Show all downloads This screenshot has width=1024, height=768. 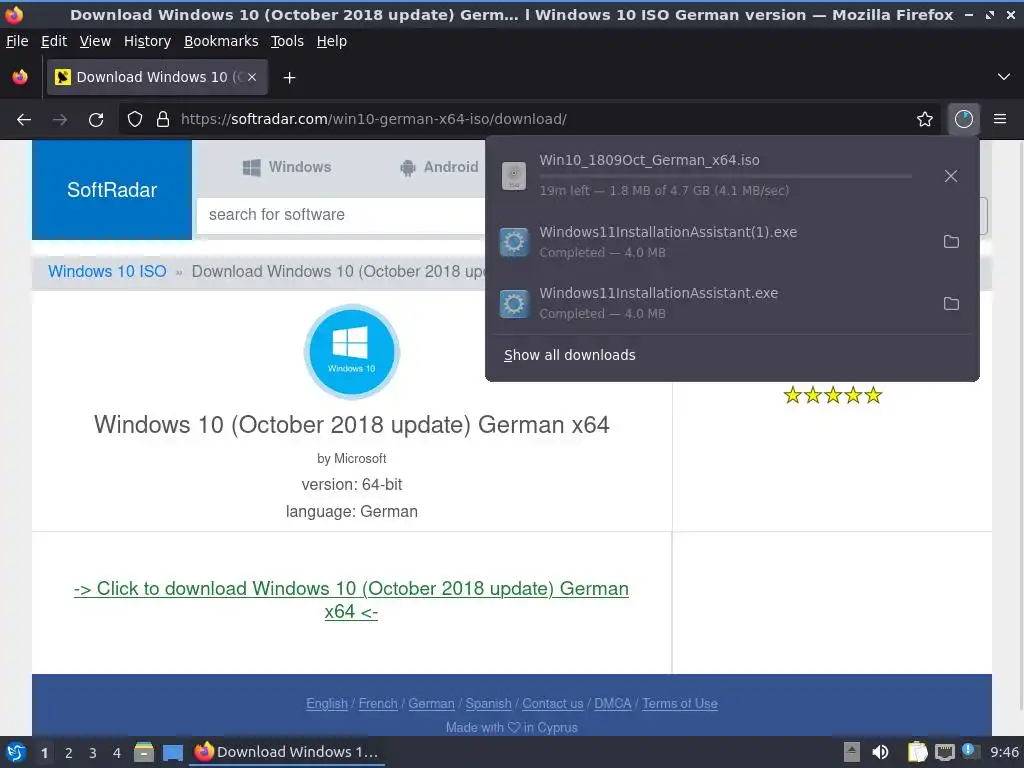569,355
